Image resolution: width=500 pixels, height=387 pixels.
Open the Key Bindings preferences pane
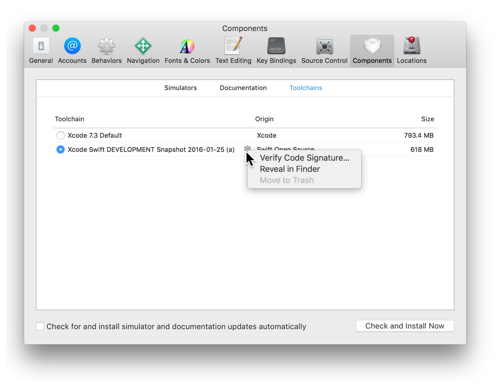(x=276, y=51)
